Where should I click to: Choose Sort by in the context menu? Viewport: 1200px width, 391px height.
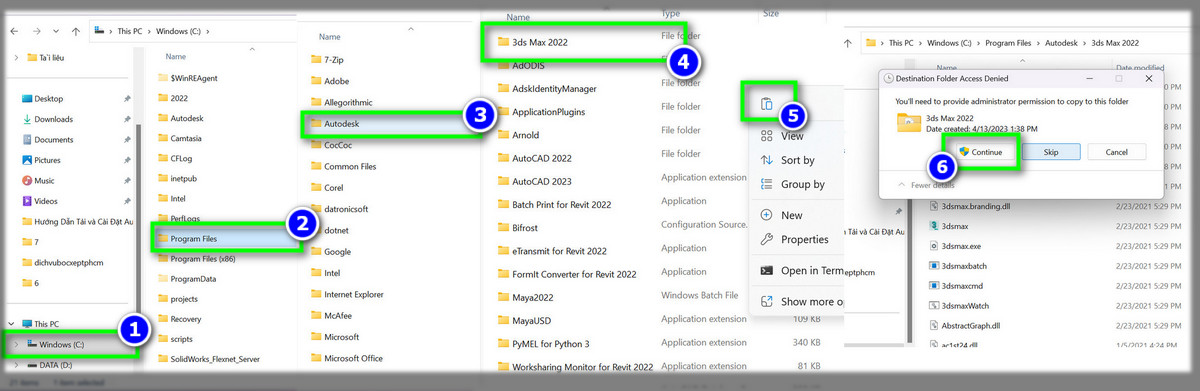pos(798,160)
